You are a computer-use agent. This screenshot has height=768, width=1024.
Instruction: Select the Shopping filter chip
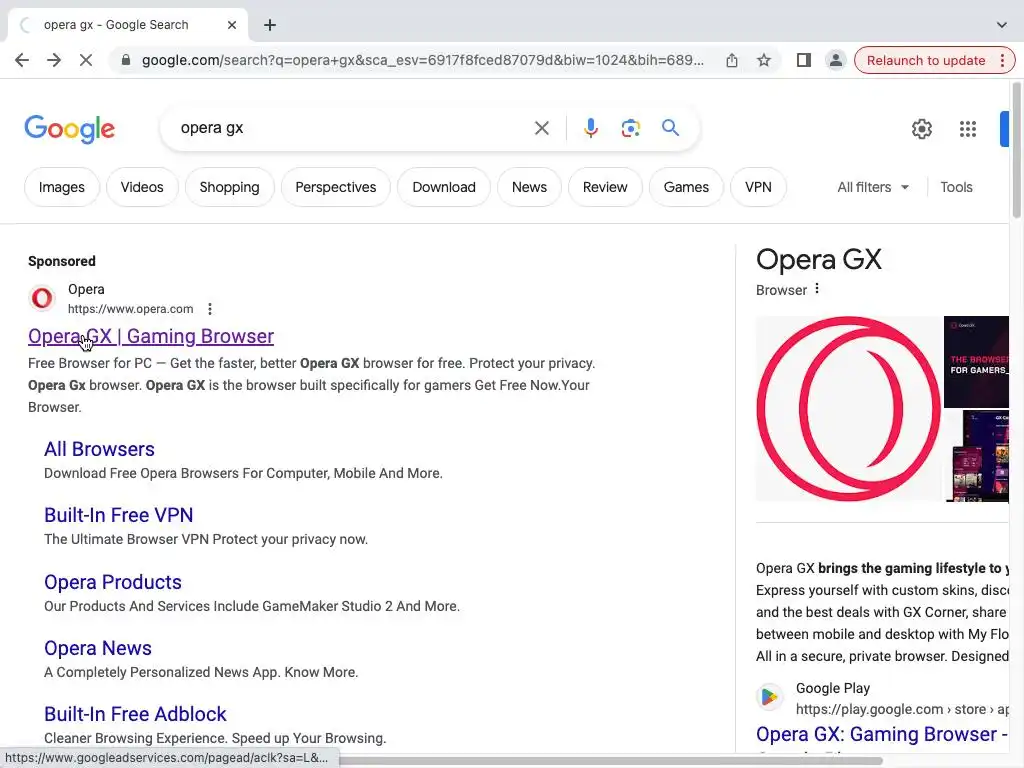[x=229, y=187]
